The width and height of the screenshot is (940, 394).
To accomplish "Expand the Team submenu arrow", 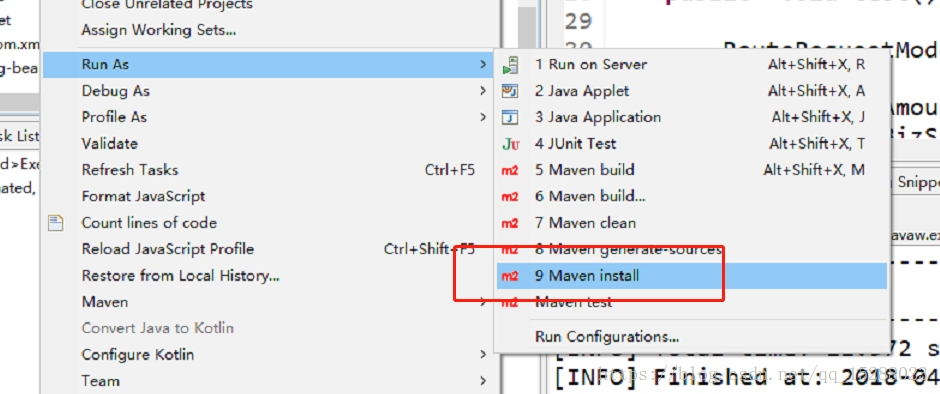I will tap(483, 381).
